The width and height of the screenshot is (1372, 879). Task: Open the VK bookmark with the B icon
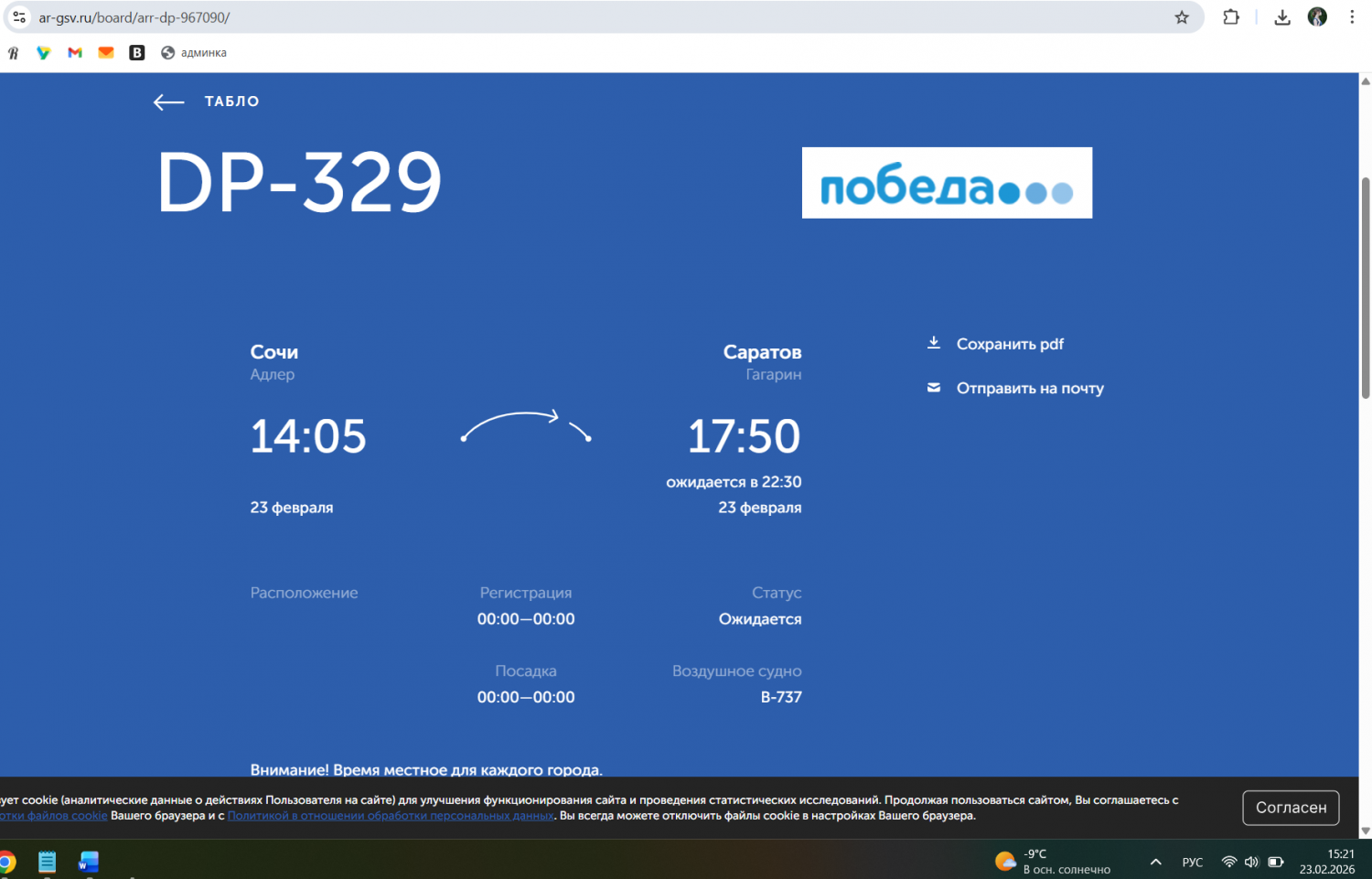[x=137, y=53]
